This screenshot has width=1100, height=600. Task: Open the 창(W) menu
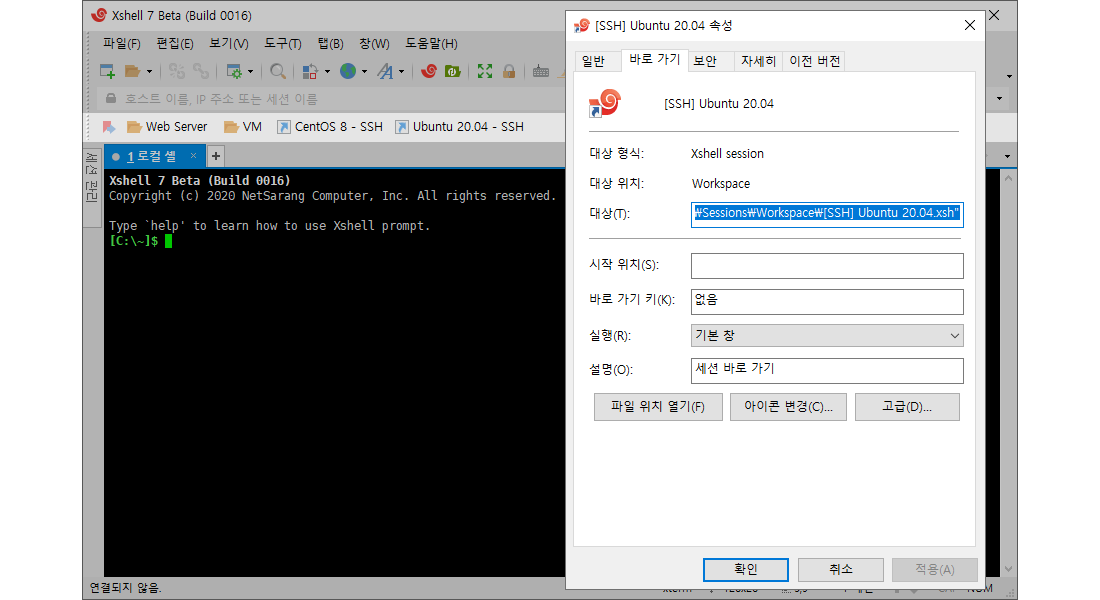click(x=374, y=44)
